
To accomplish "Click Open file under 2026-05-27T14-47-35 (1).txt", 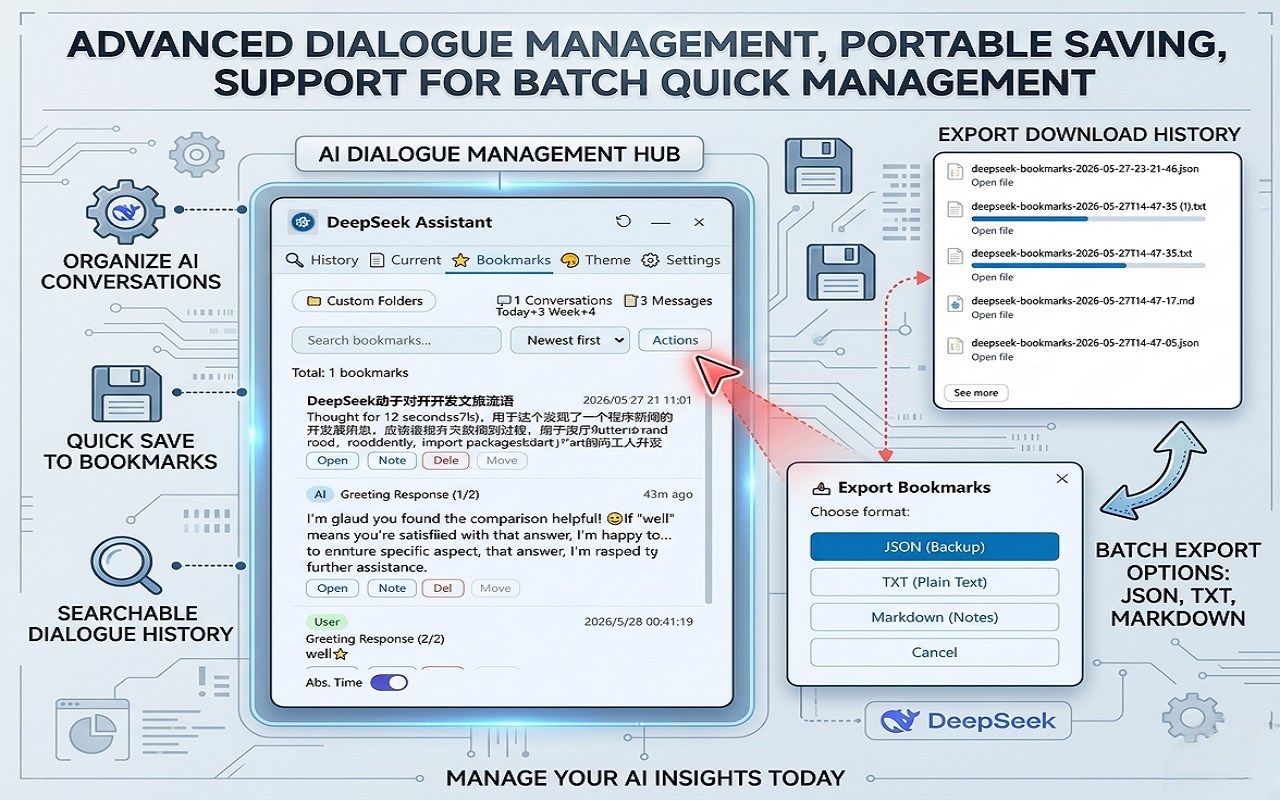I will pyautogui.click(x=992, y=231).
